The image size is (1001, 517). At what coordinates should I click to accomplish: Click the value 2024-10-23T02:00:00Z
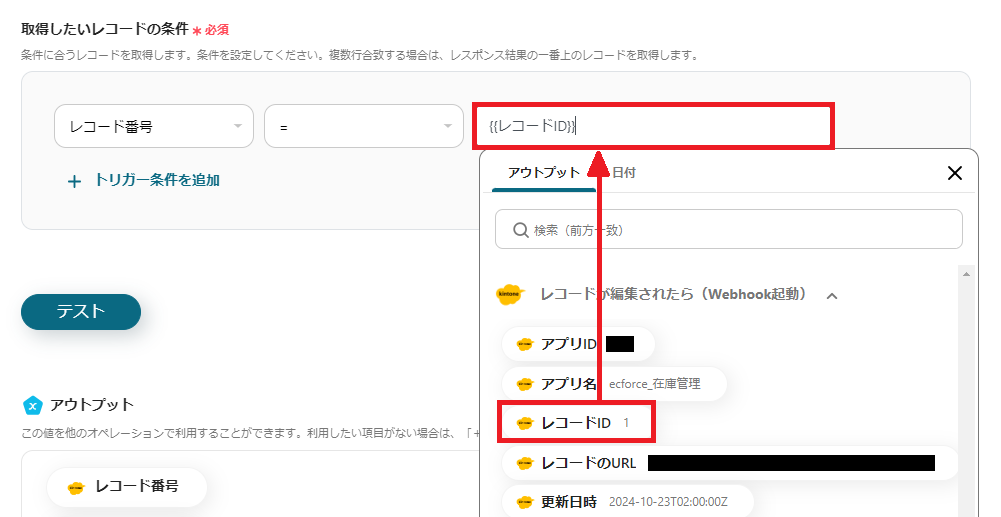[x=668, y=502]
